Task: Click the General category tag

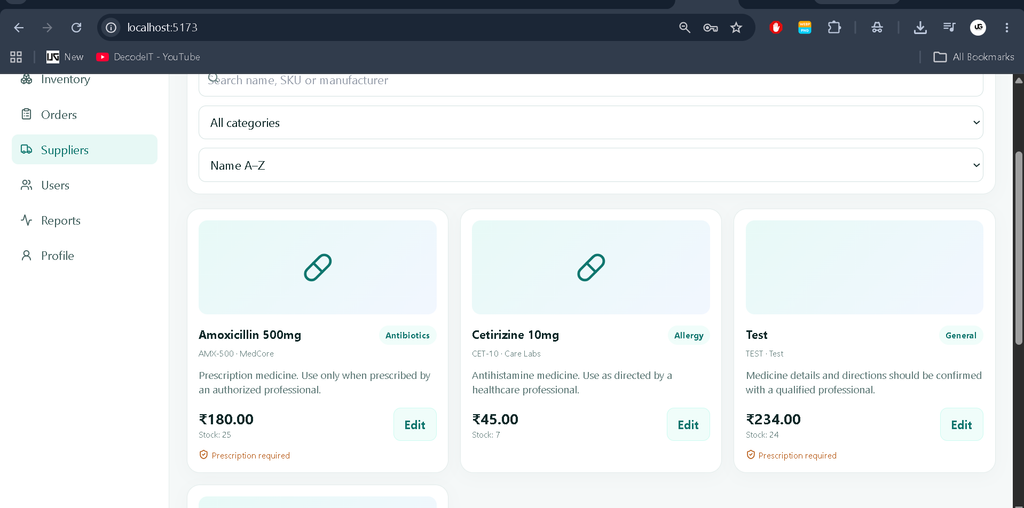Action: (961, 336)
